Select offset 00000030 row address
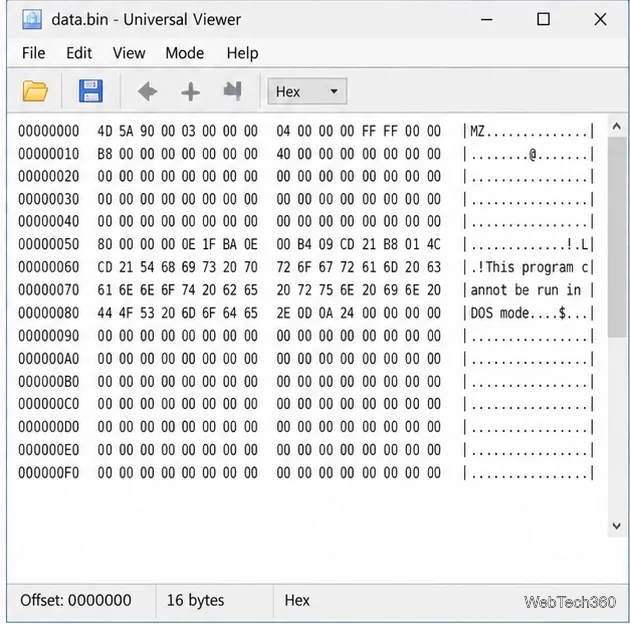The width and height of the screenshot is (630, 624). [49, 199]
